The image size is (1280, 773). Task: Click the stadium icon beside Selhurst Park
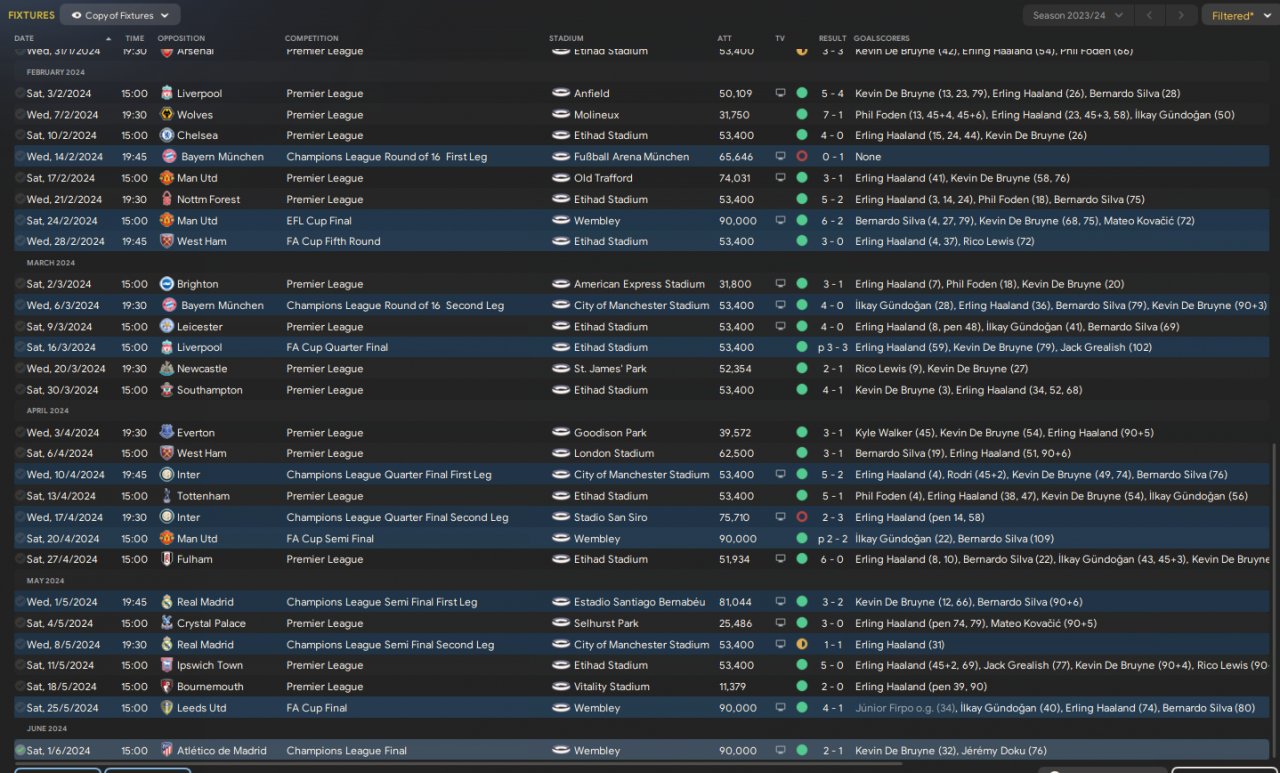[561, 623]
